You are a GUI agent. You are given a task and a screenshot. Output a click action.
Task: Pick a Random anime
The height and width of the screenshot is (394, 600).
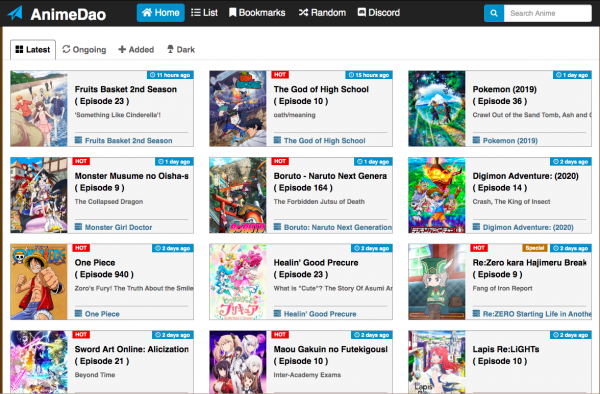(322, 13)
